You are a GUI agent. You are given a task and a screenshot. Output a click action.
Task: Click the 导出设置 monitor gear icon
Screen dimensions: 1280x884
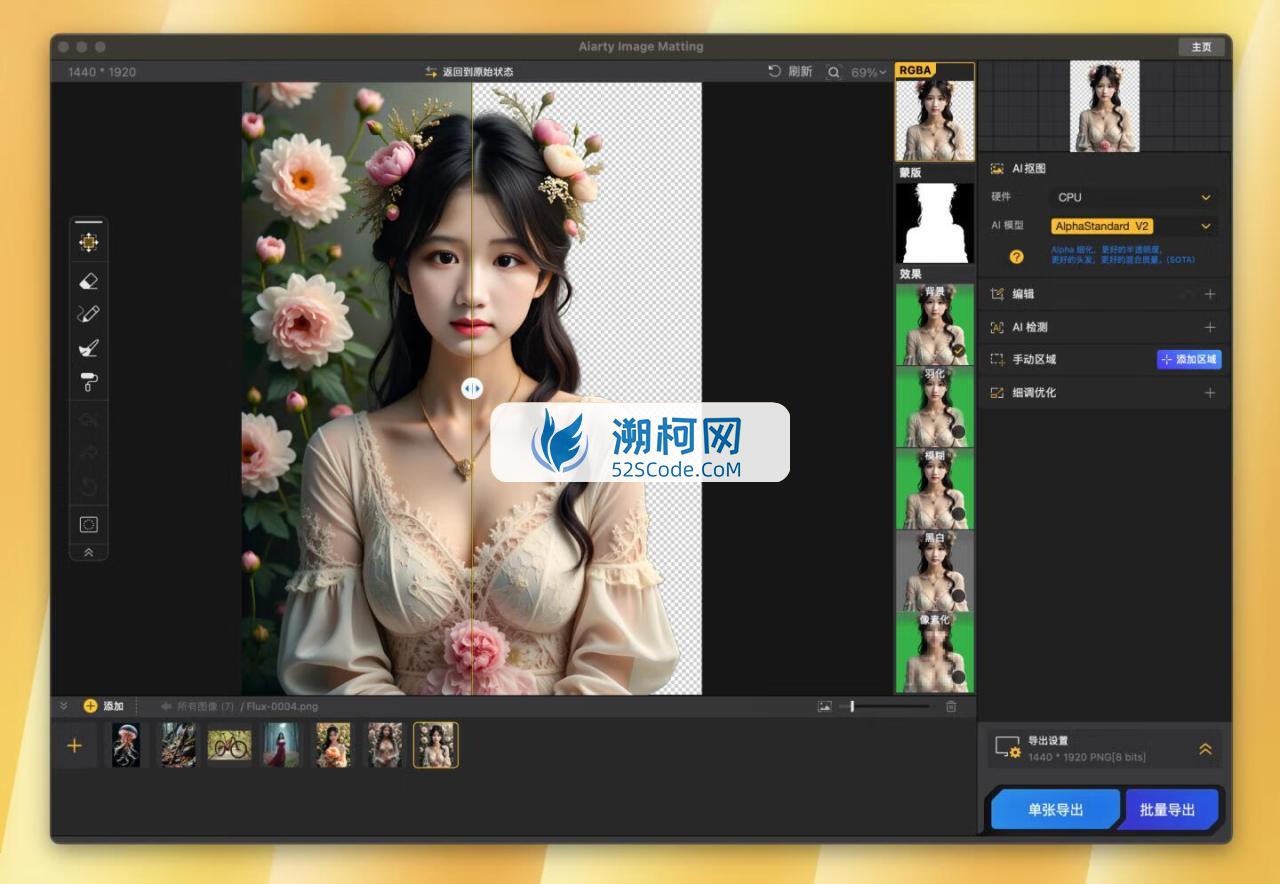1007,748
